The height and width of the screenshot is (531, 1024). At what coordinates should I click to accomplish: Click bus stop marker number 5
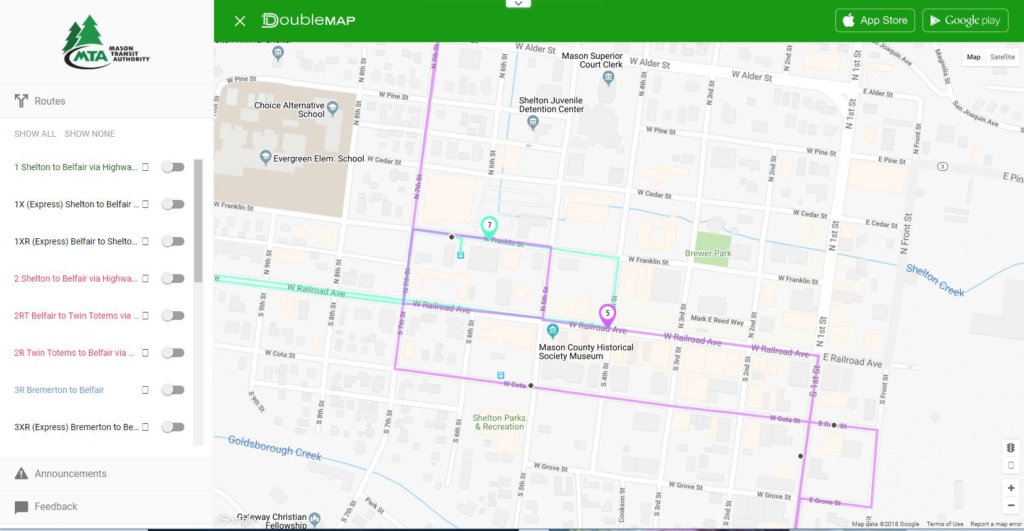click(x=607, y=315)
